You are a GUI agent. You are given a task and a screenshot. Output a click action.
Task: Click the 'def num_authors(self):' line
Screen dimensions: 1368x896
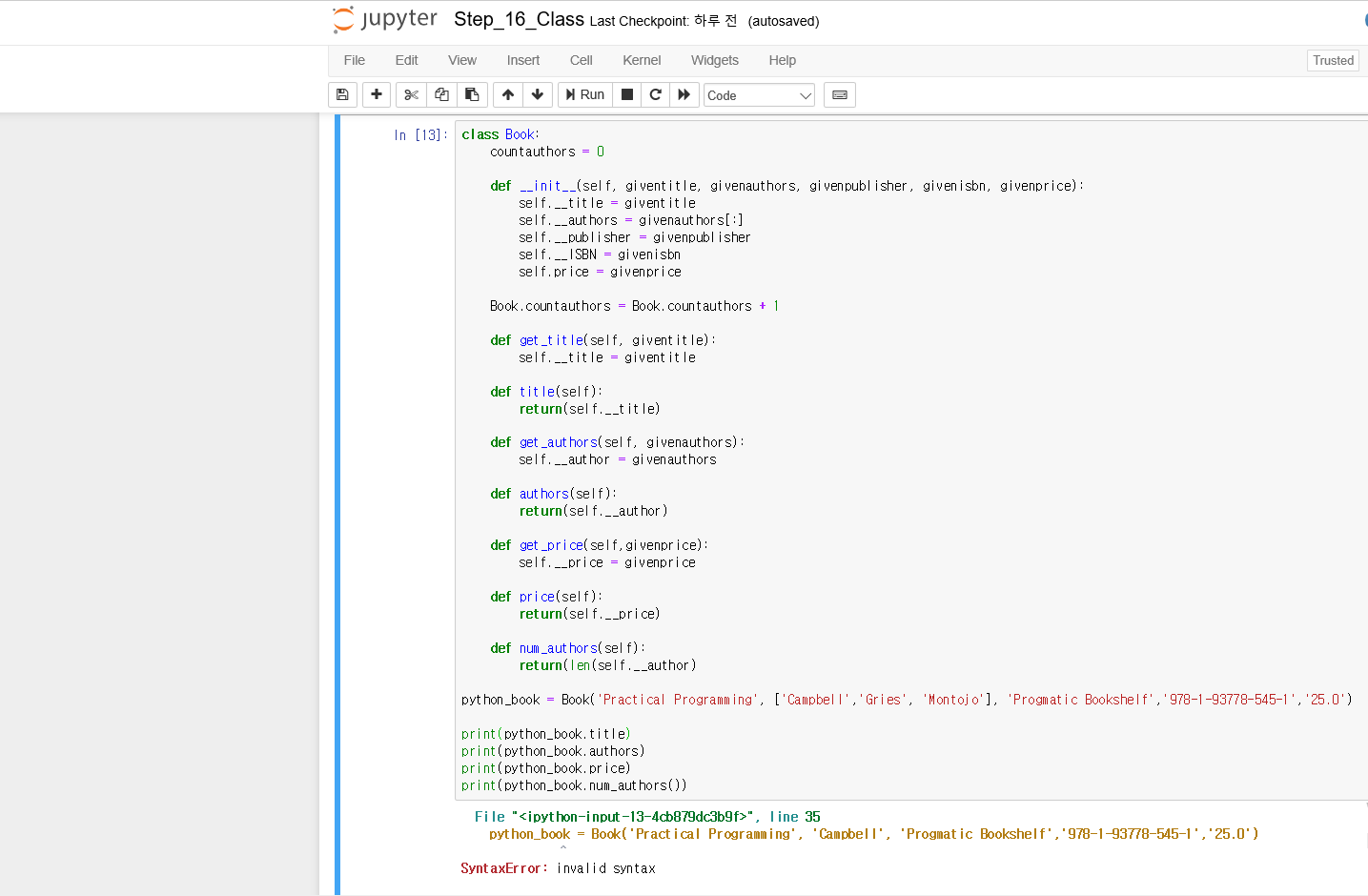[567, 648]
